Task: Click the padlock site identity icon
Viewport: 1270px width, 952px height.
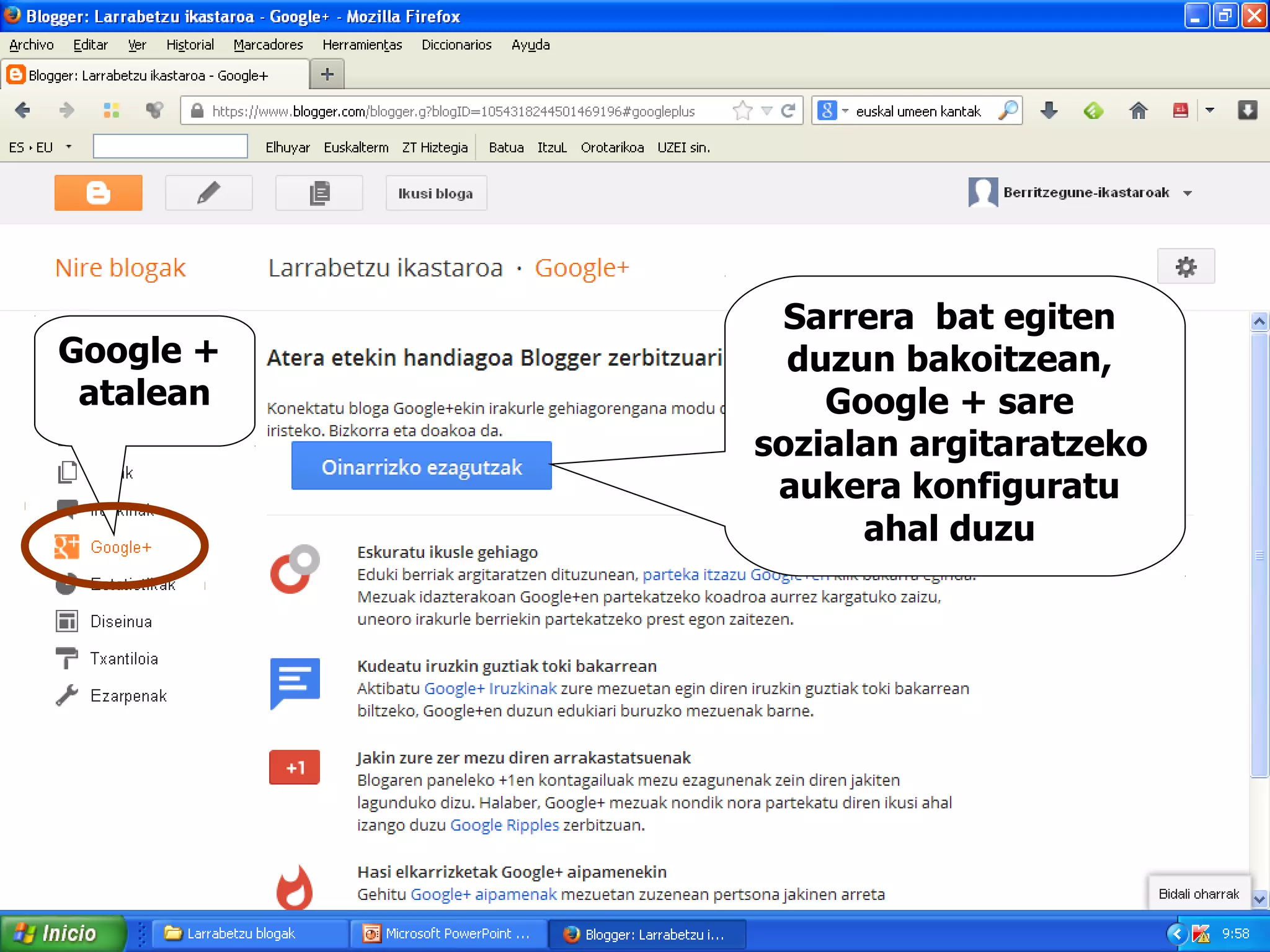Action: tap(197, 111)
